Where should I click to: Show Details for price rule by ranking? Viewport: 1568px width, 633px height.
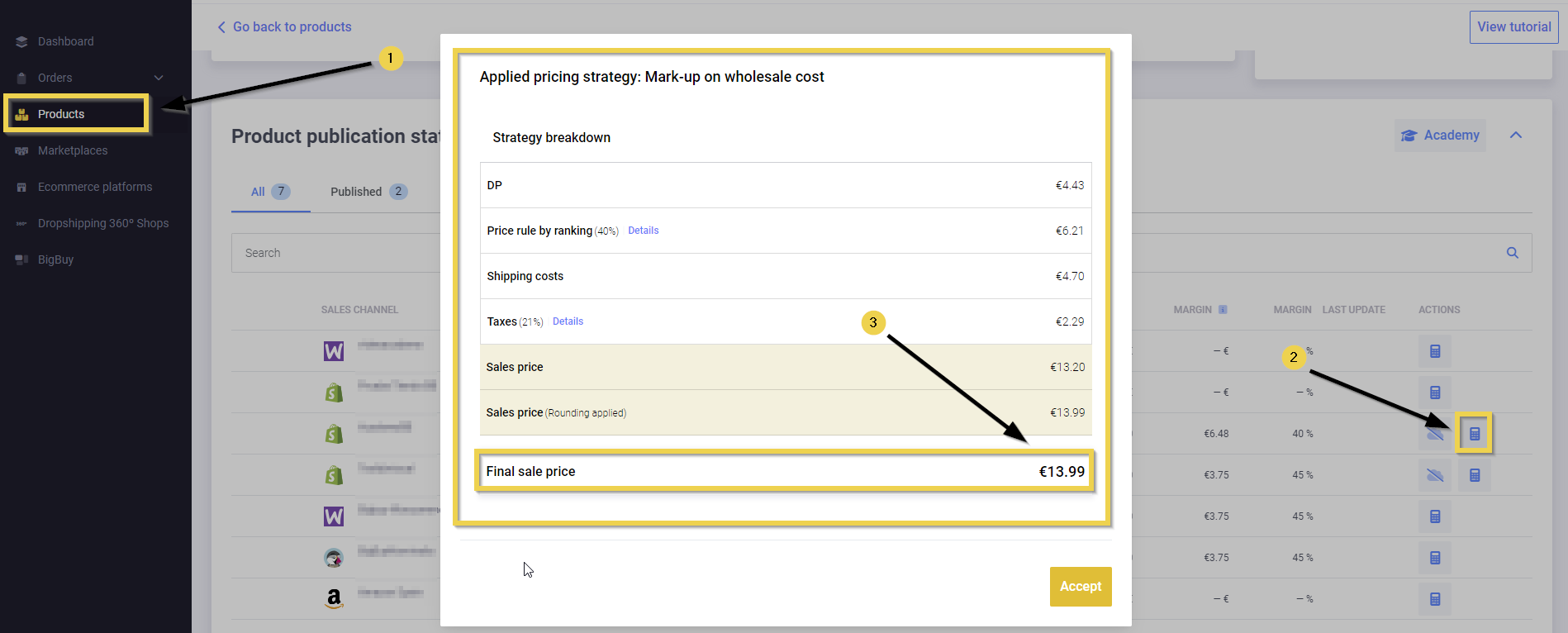pos(643,231)
